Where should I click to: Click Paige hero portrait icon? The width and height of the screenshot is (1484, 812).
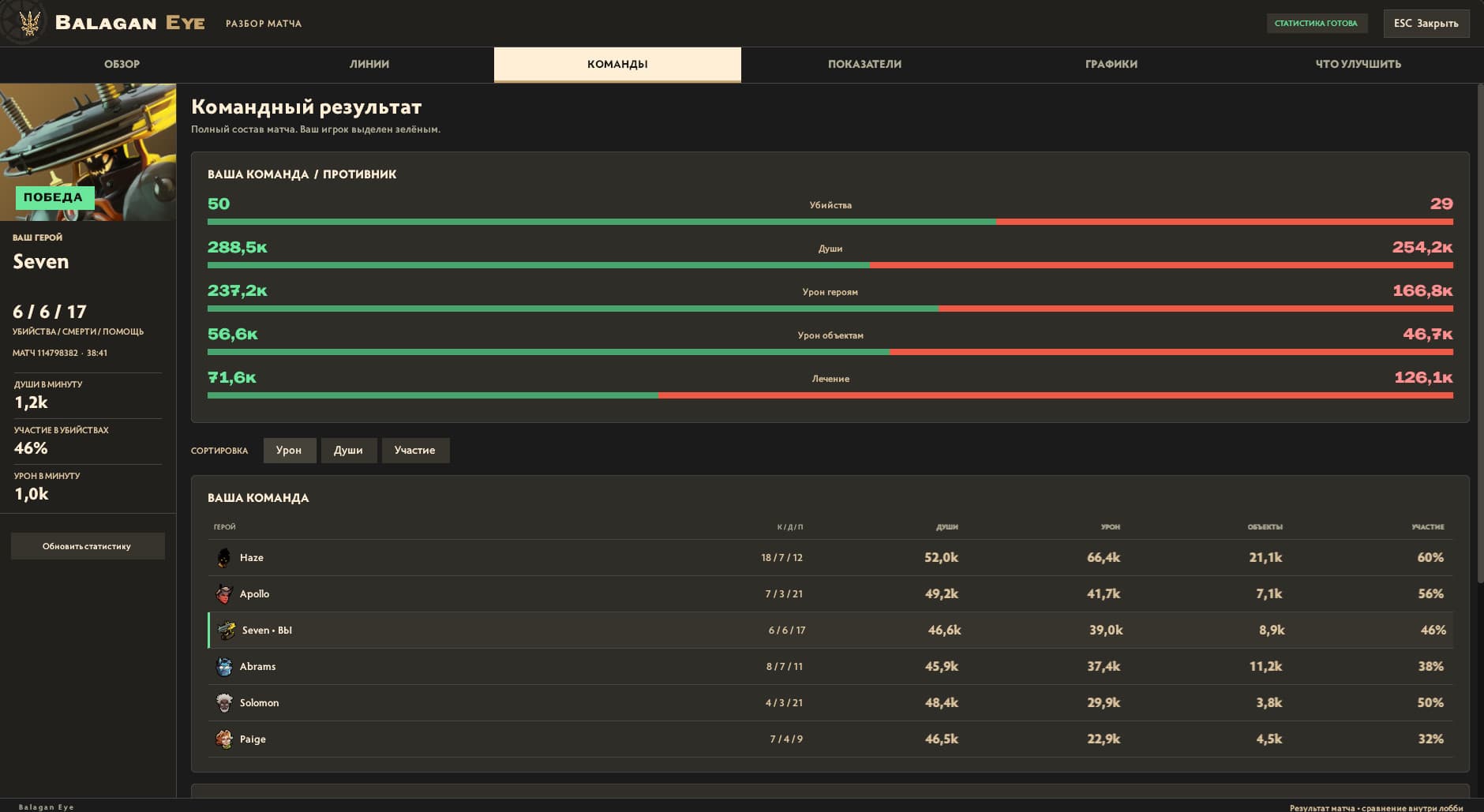pyautogui.click(x=224, y=739)
